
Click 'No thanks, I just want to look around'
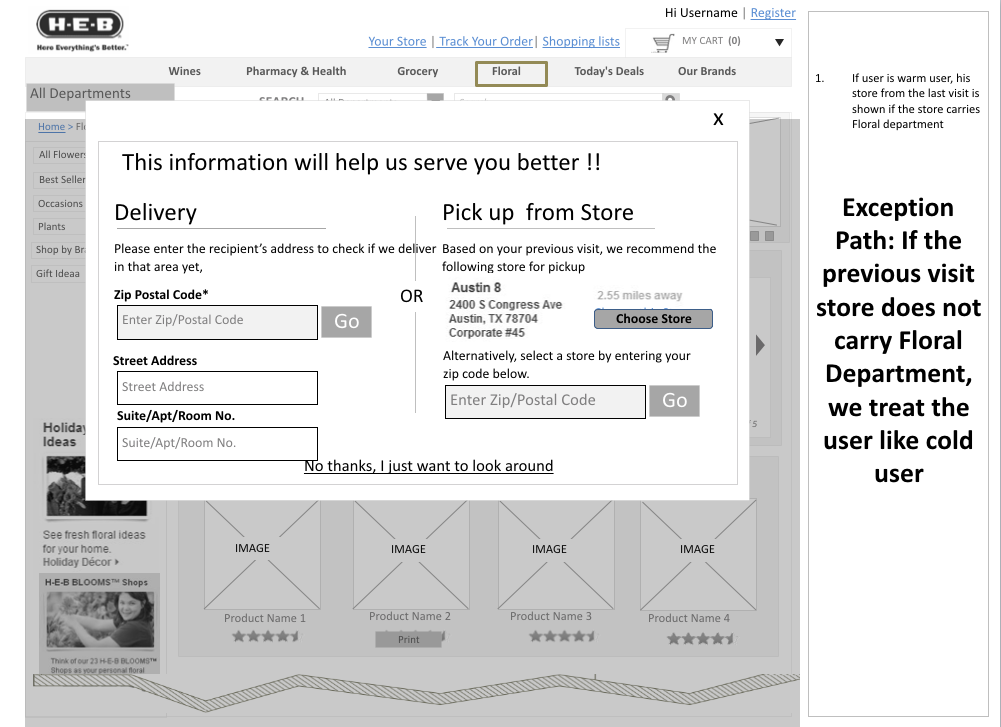428,466
